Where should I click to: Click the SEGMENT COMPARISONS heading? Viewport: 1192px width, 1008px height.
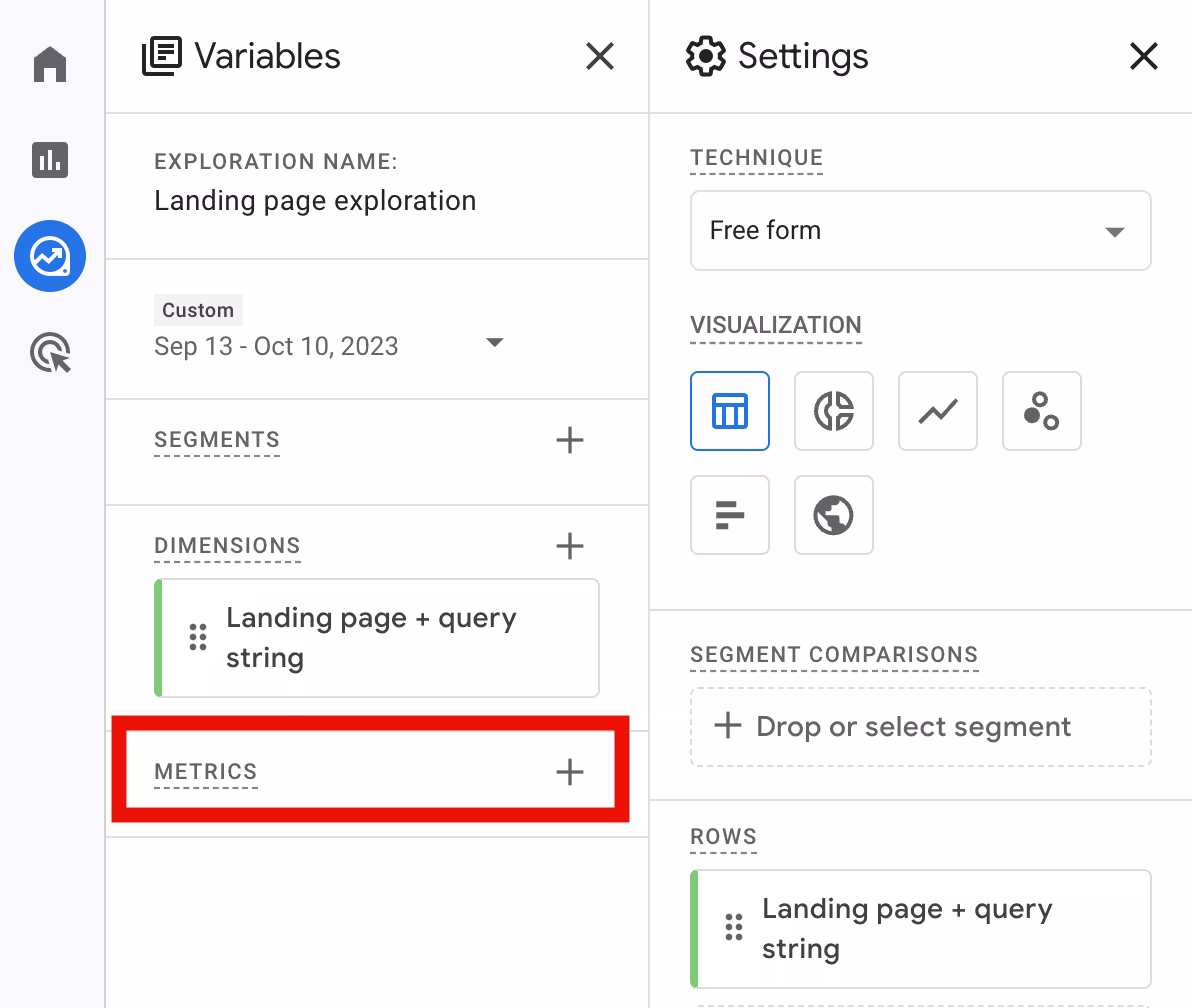(834, 655)
